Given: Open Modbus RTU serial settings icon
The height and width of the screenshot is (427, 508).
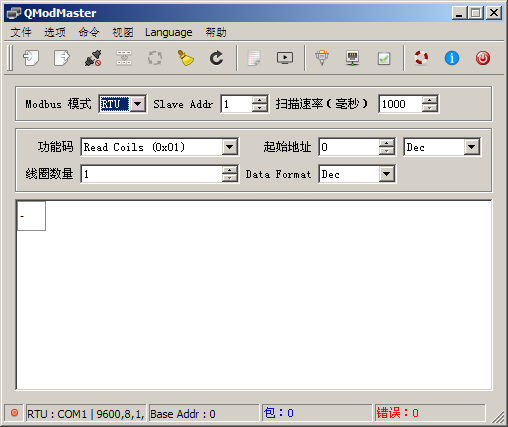Looking at the screenshot, I should click(322, 58).
